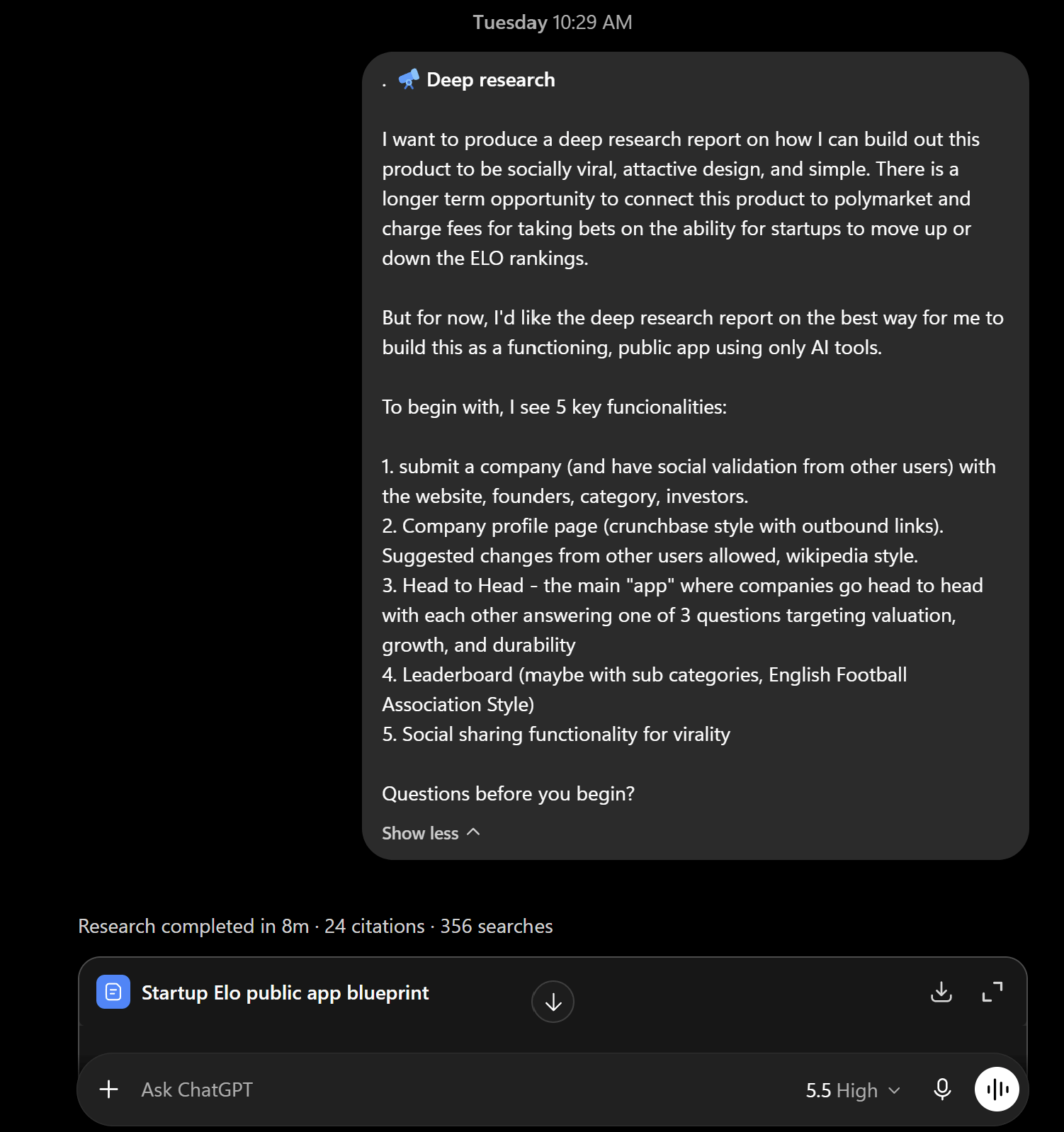Open the plus attachment menu
Screen dimensions: 1064x1132
tap(109, 1089)
